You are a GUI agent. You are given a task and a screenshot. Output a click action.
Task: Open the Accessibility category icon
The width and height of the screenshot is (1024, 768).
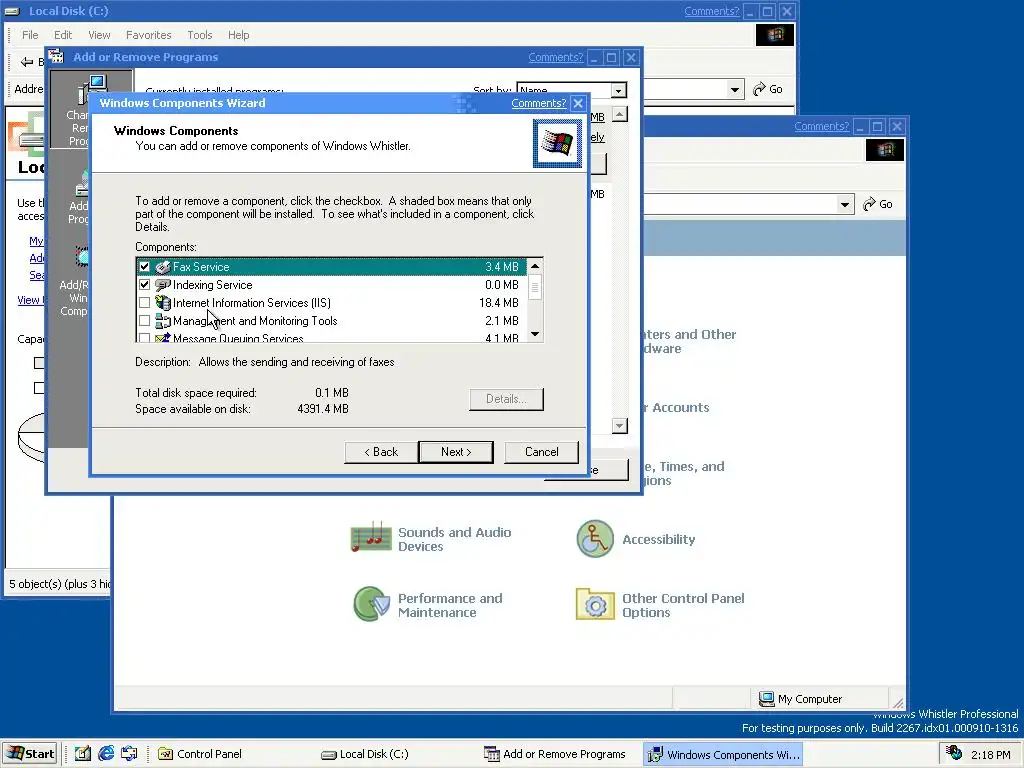pyautogui.click(x=595, y=539)
